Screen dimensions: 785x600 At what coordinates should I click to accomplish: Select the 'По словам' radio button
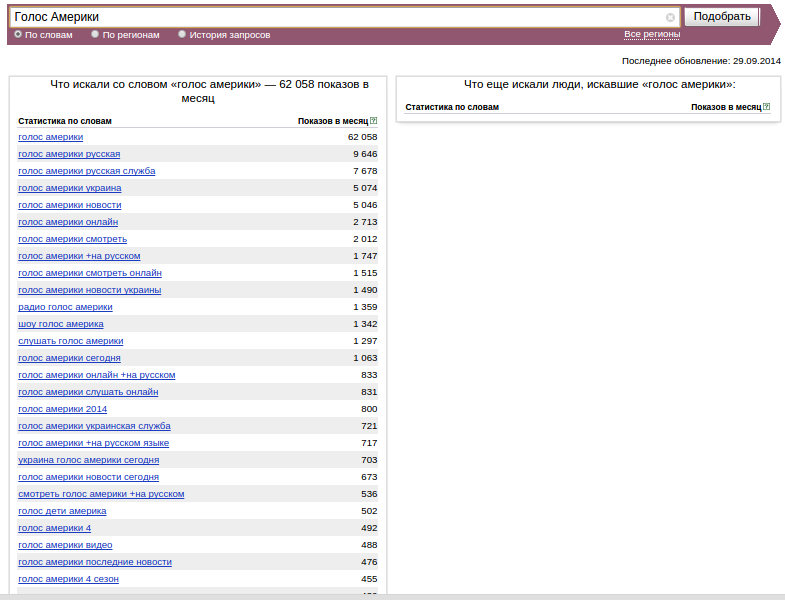pos(18,34)
